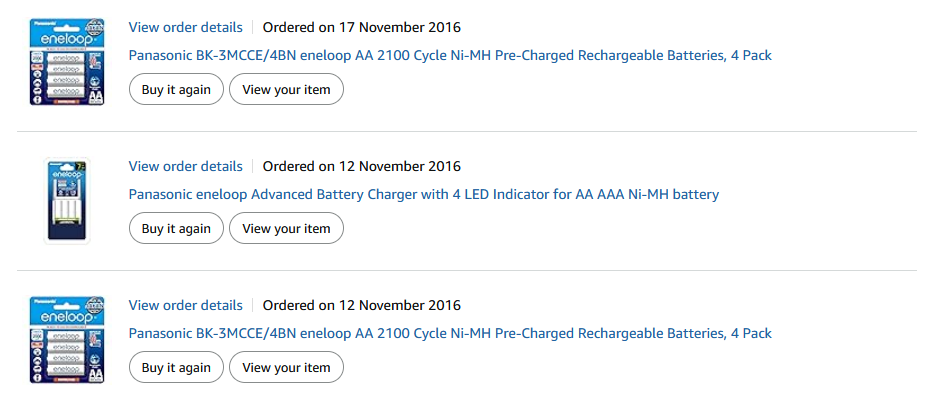
Task: View order details for 12 November batteries order
Action: coord(185,305)
